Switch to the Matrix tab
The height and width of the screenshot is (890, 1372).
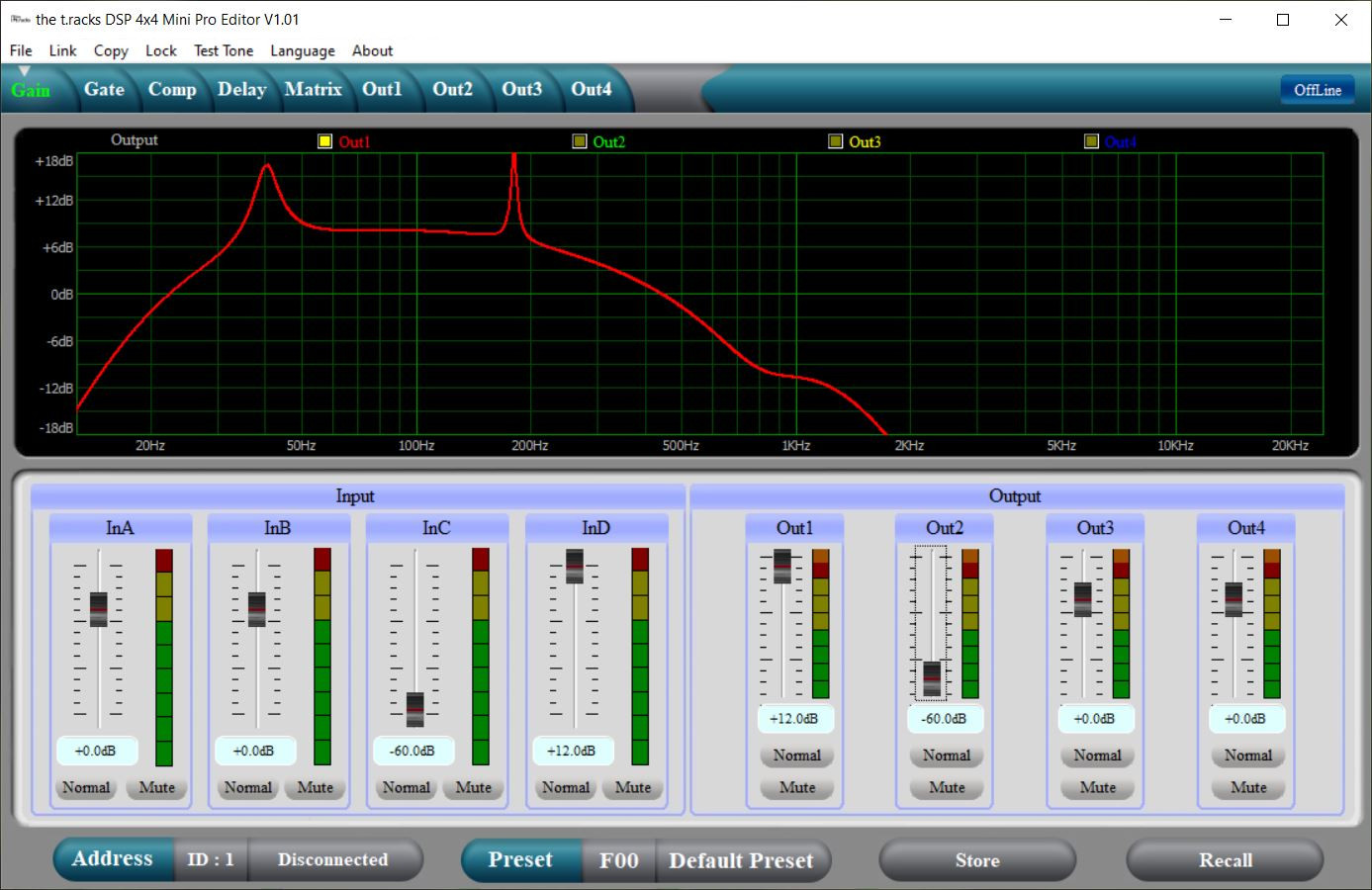pyautogui.click(x=313, y=89)
